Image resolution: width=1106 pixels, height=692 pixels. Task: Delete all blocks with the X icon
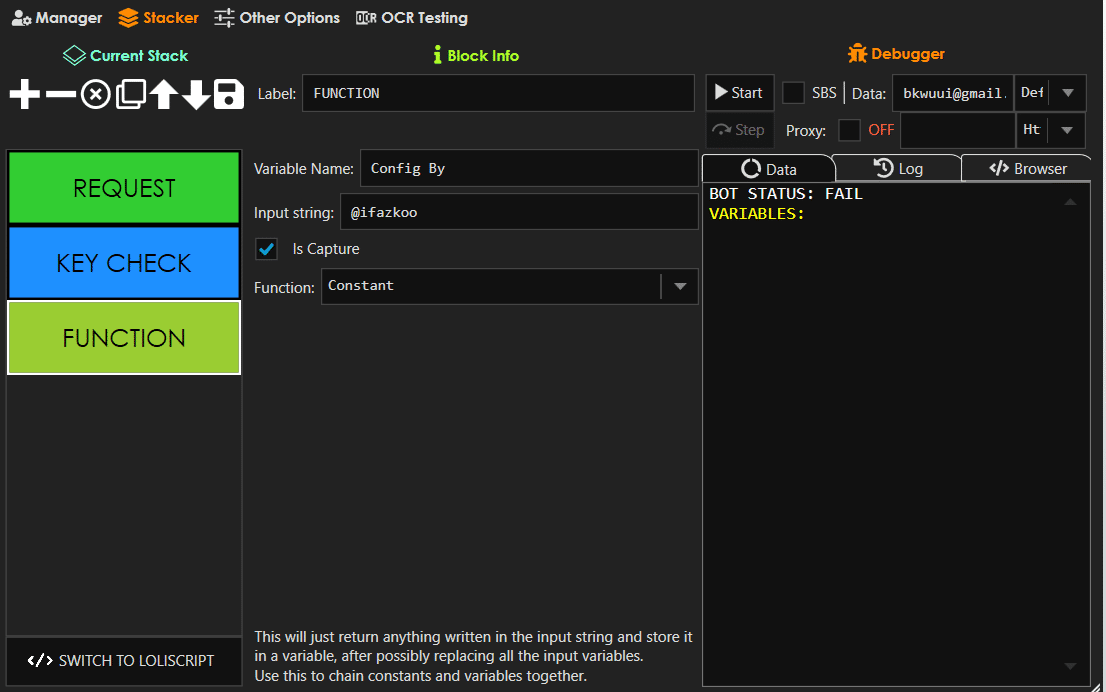[95, 94]
